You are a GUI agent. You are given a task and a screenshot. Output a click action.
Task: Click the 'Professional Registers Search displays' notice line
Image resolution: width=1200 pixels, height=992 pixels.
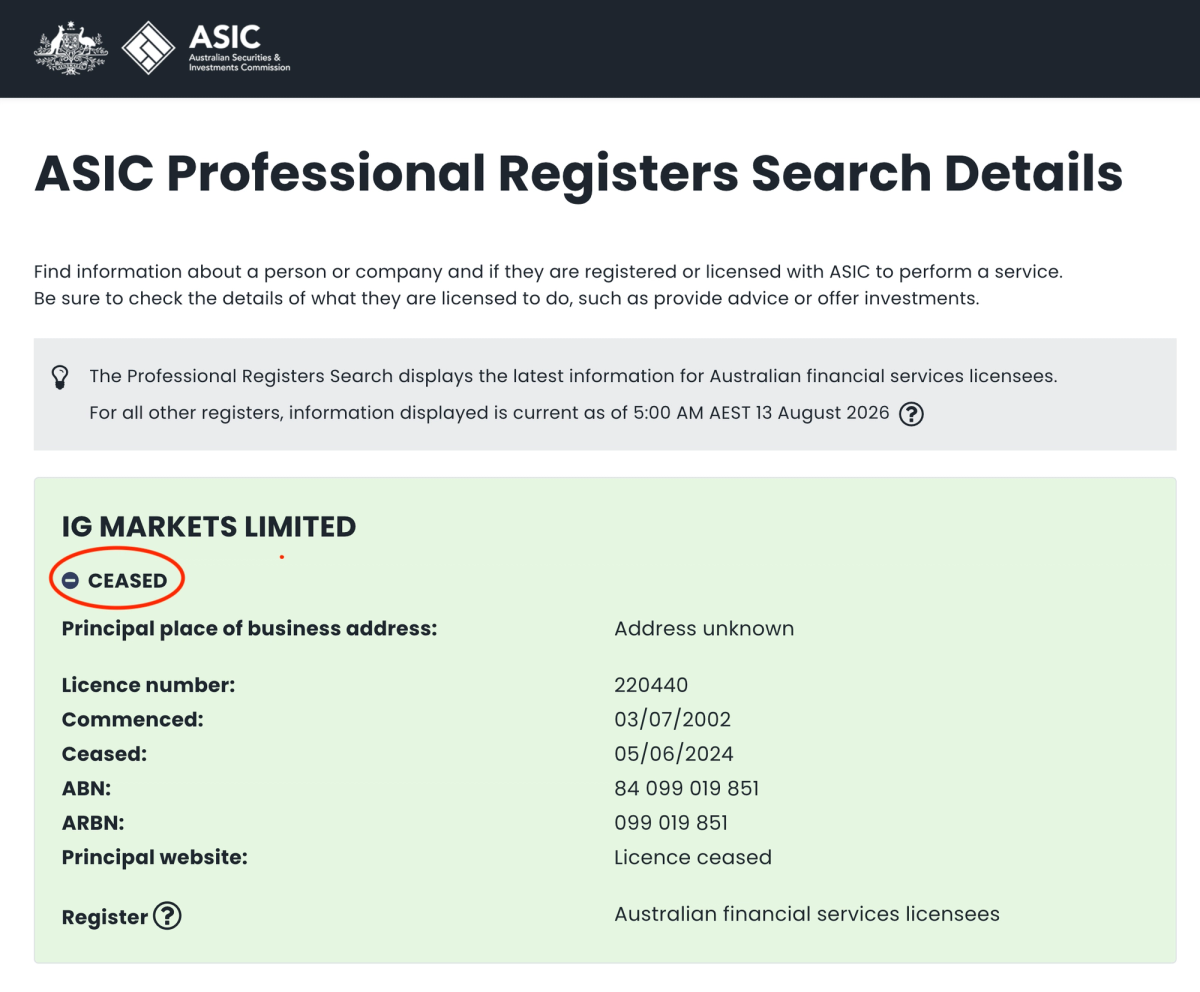[x=573, y=377]
